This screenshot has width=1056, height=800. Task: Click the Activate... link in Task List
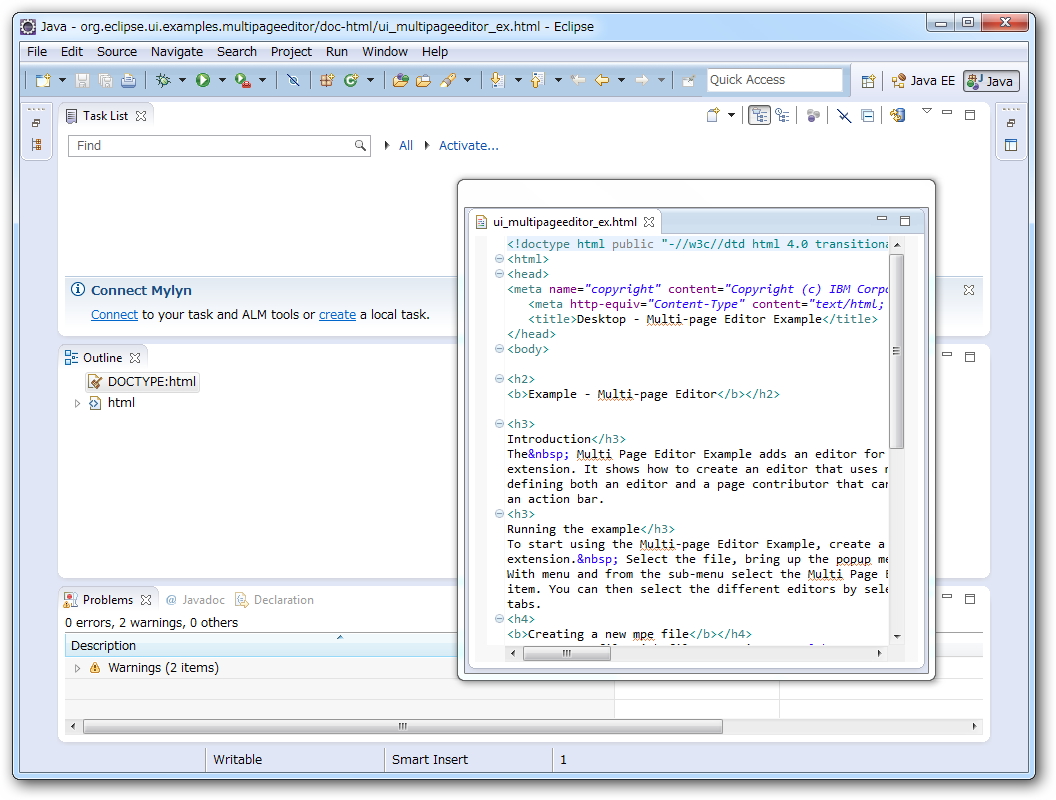(x=468, y=146)
